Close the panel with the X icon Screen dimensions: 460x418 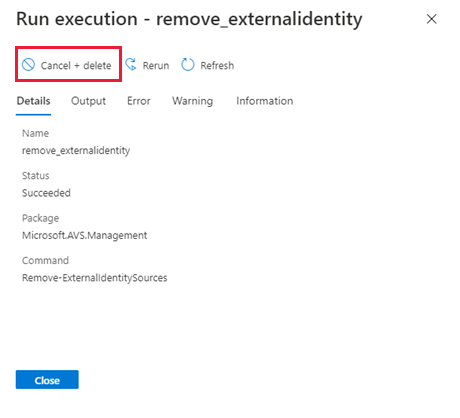click(432, 19)
